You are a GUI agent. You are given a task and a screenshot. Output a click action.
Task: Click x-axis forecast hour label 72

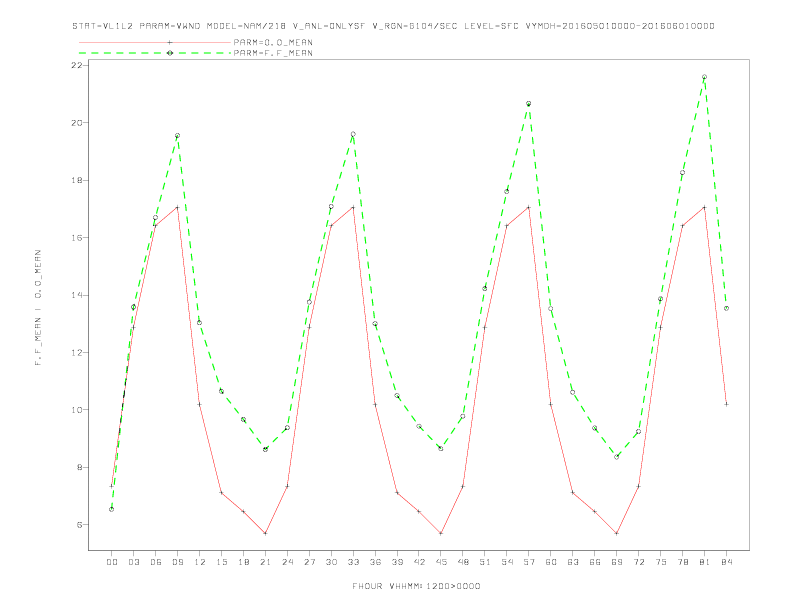[x=638, y=562]
